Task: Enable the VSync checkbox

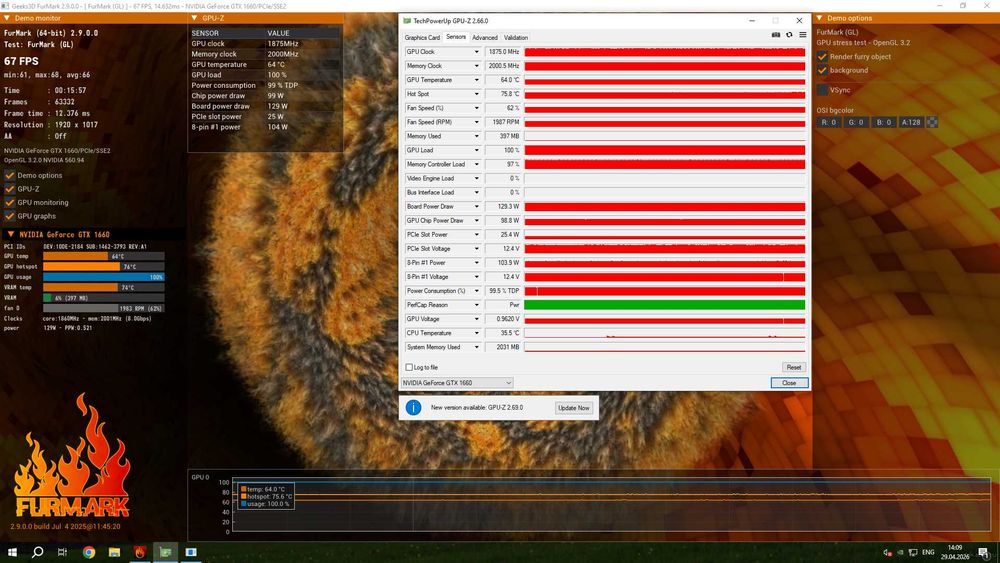Action: (822, 90)
